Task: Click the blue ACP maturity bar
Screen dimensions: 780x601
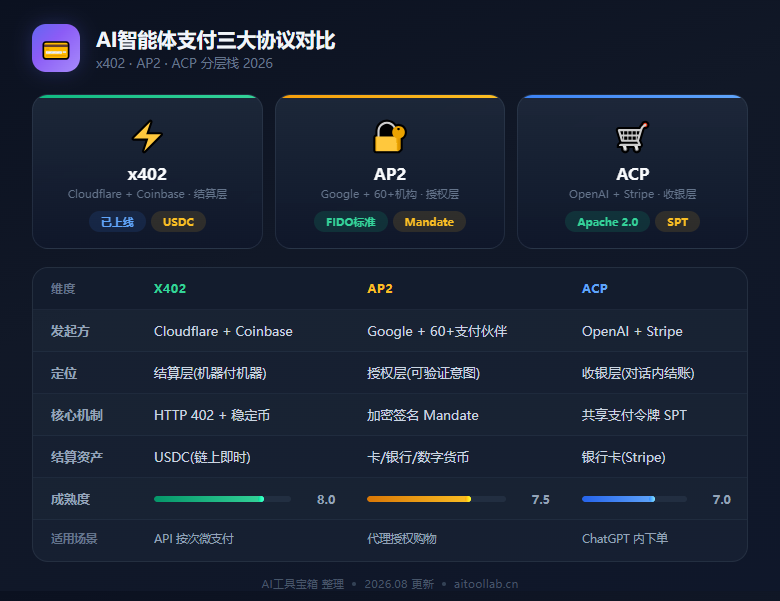Action: pyautogui.click(x=634, y=499)
